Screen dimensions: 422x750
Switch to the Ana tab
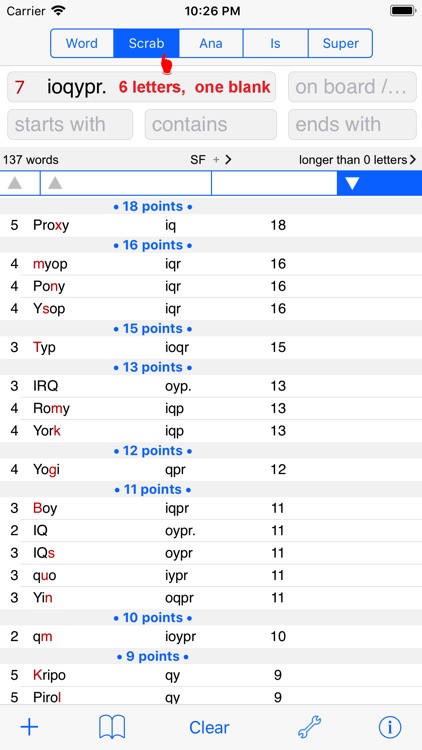click(211, 43)
